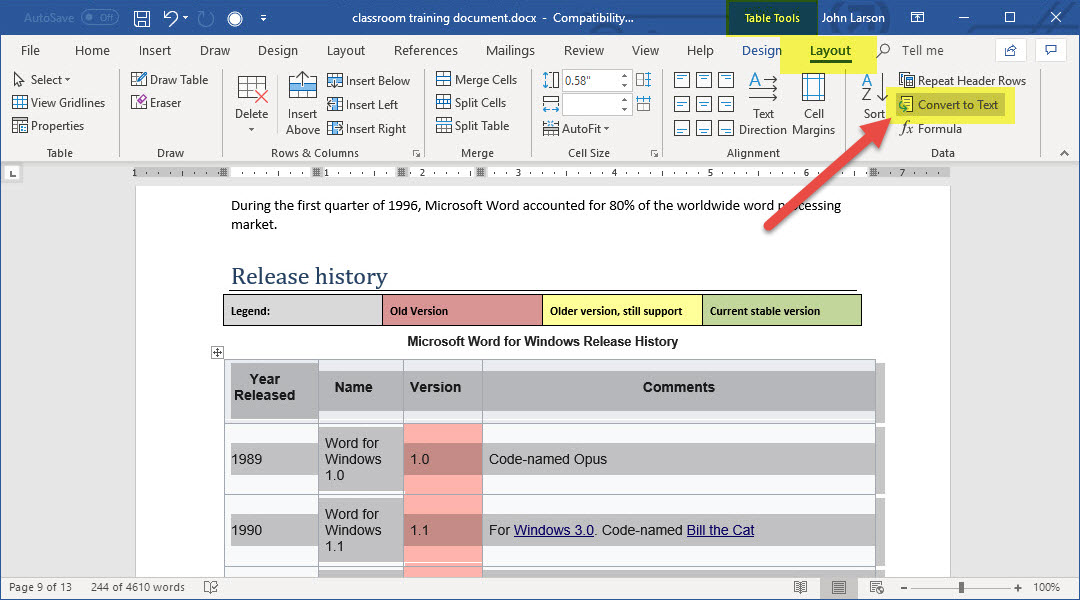
Task: Click the Split Table icon
Action: coord(472,126)
